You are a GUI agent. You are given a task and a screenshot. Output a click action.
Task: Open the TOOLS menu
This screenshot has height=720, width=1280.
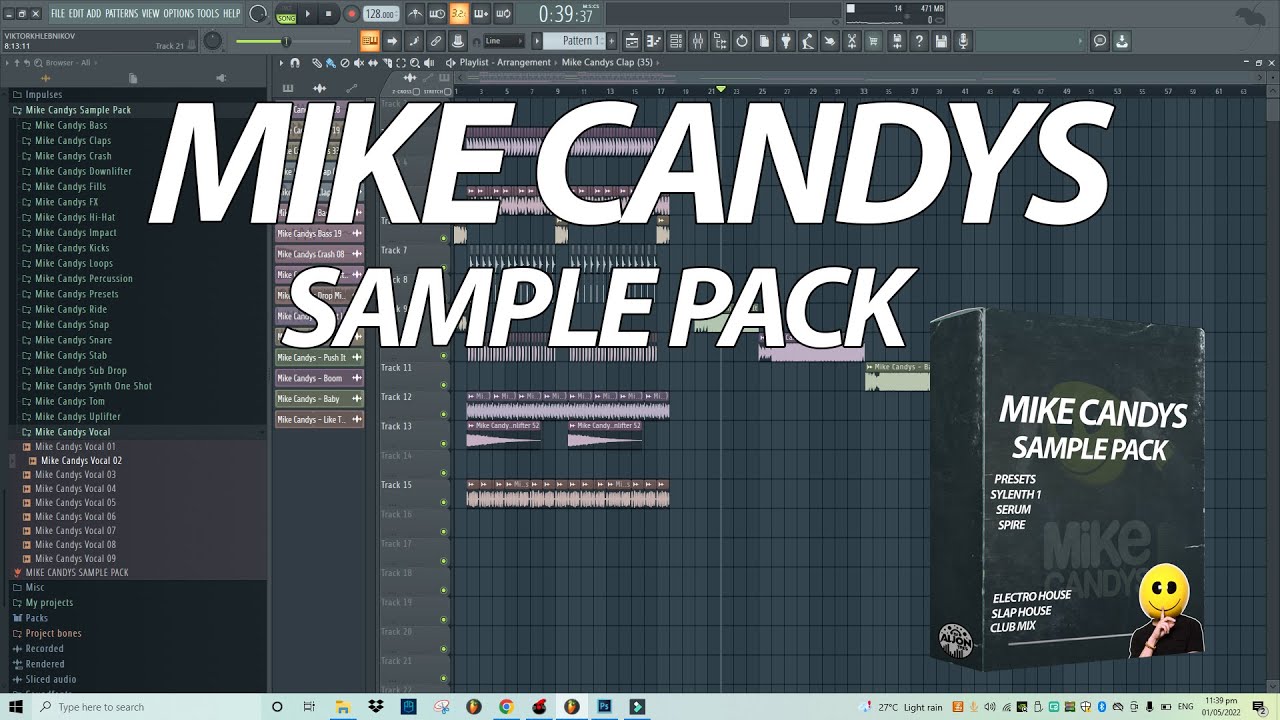pyautogui.click(x=207, y=14)
